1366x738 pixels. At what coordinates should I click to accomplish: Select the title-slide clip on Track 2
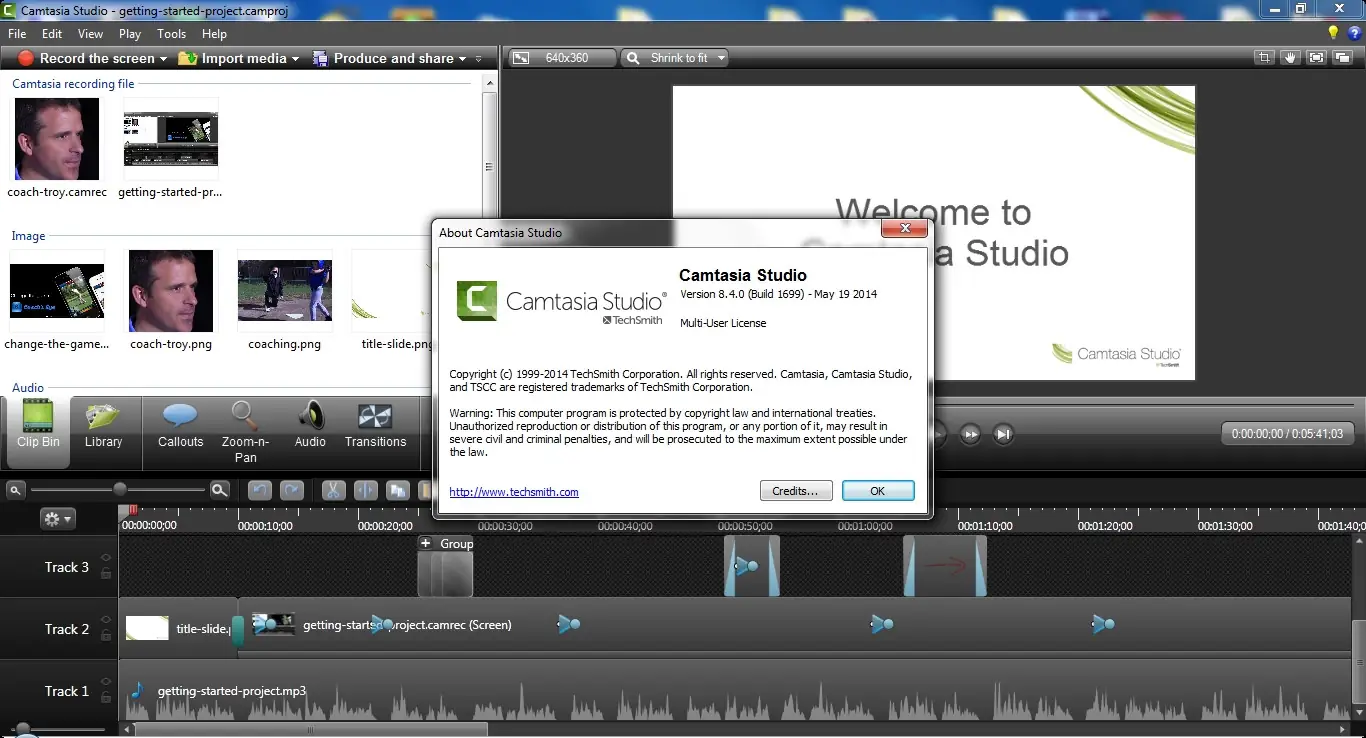tap(179, 628)
